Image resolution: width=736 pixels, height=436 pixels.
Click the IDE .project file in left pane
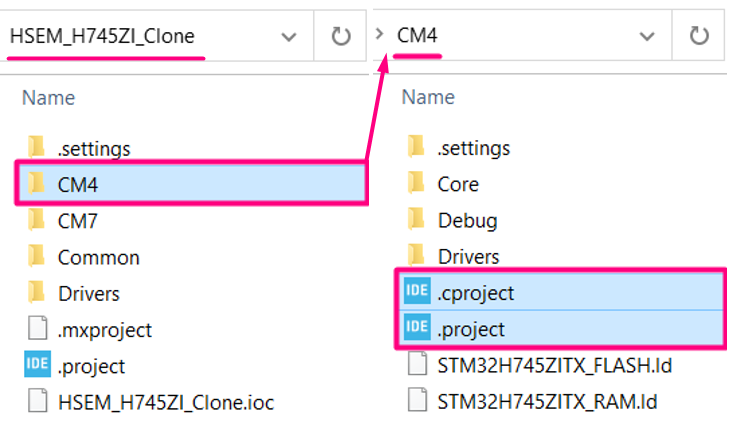91,365
